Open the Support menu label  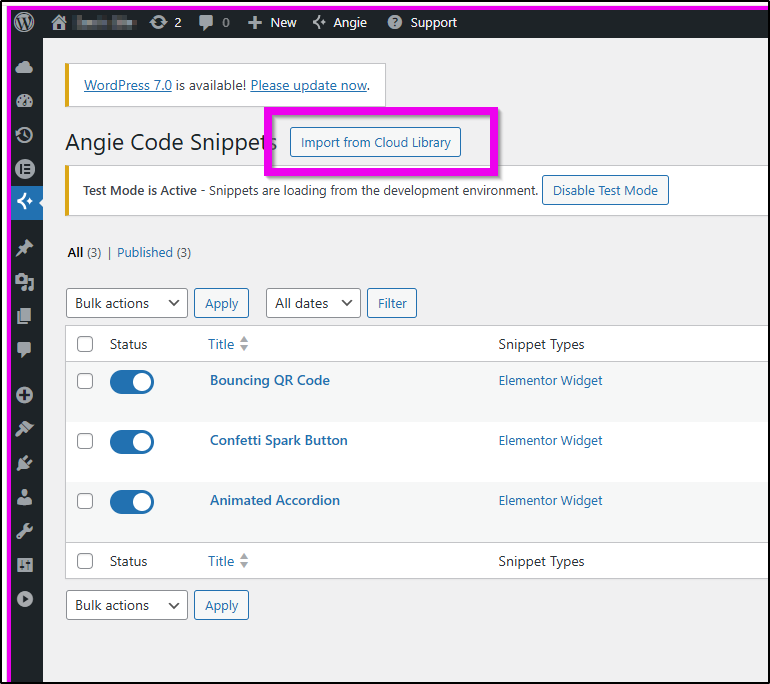(x=434, y=23)
